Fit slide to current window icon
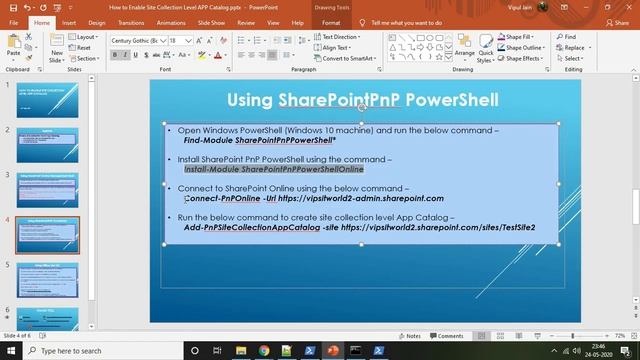Screen dimensions: 640x360 (634, 336)
